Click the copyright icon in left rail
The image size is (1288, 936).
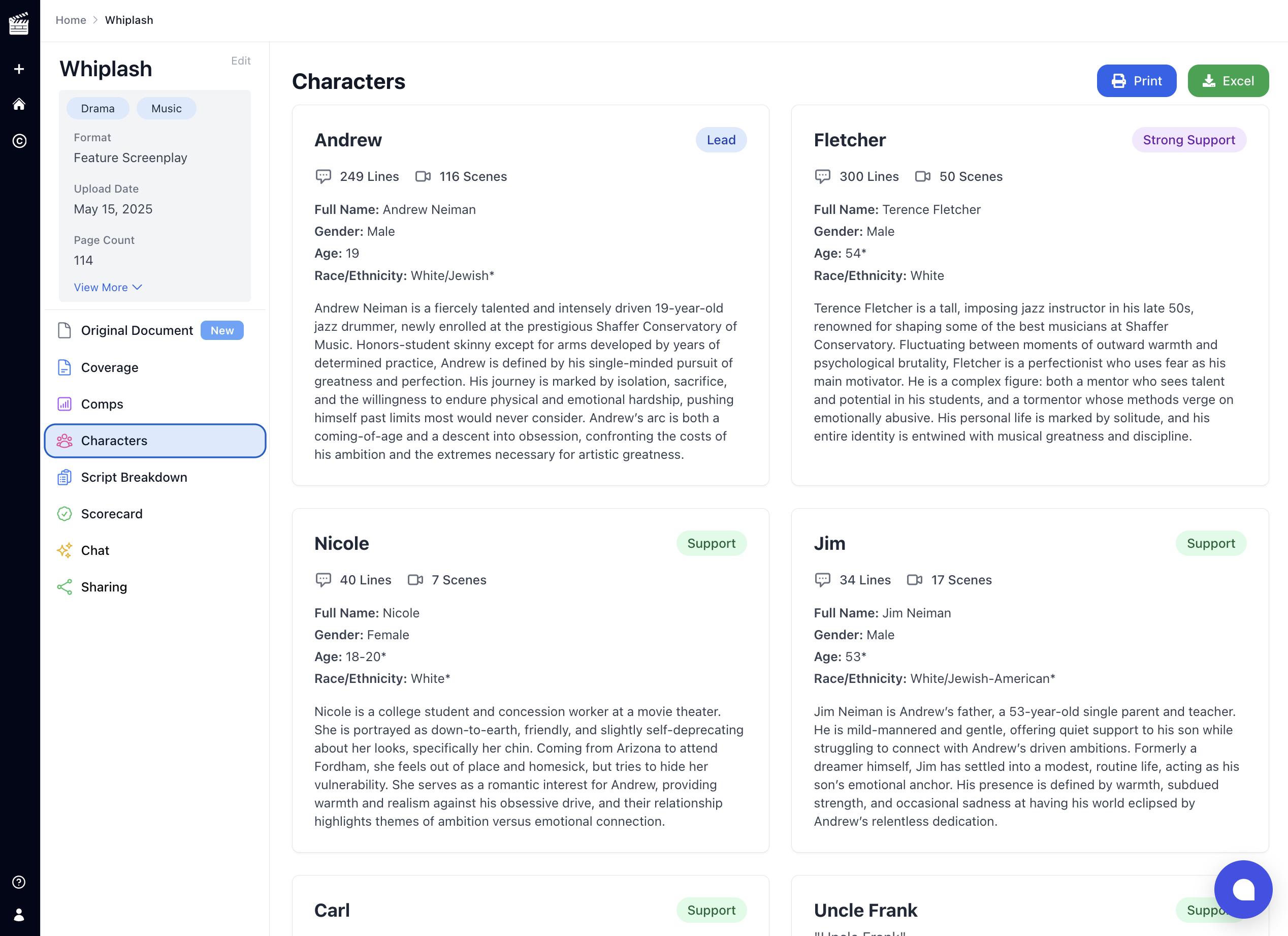pos(19,141)
